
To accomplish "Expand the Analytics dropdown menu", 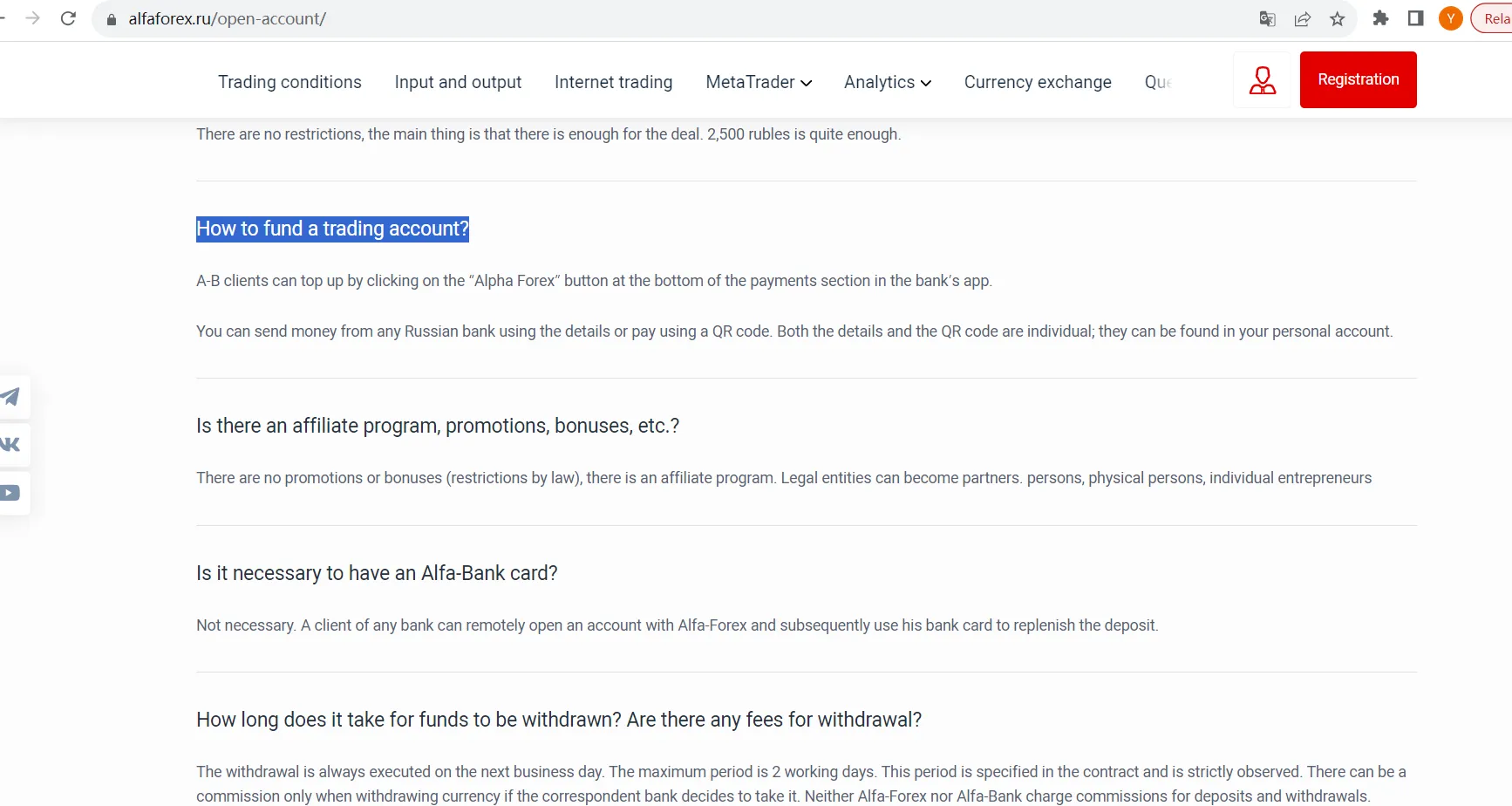I will click(888, 82).
